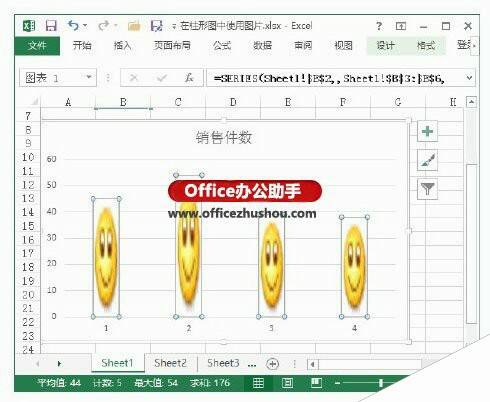Switch to Page Layout view icon
This screenshot has height=402, width=490.
click(287, 383)
